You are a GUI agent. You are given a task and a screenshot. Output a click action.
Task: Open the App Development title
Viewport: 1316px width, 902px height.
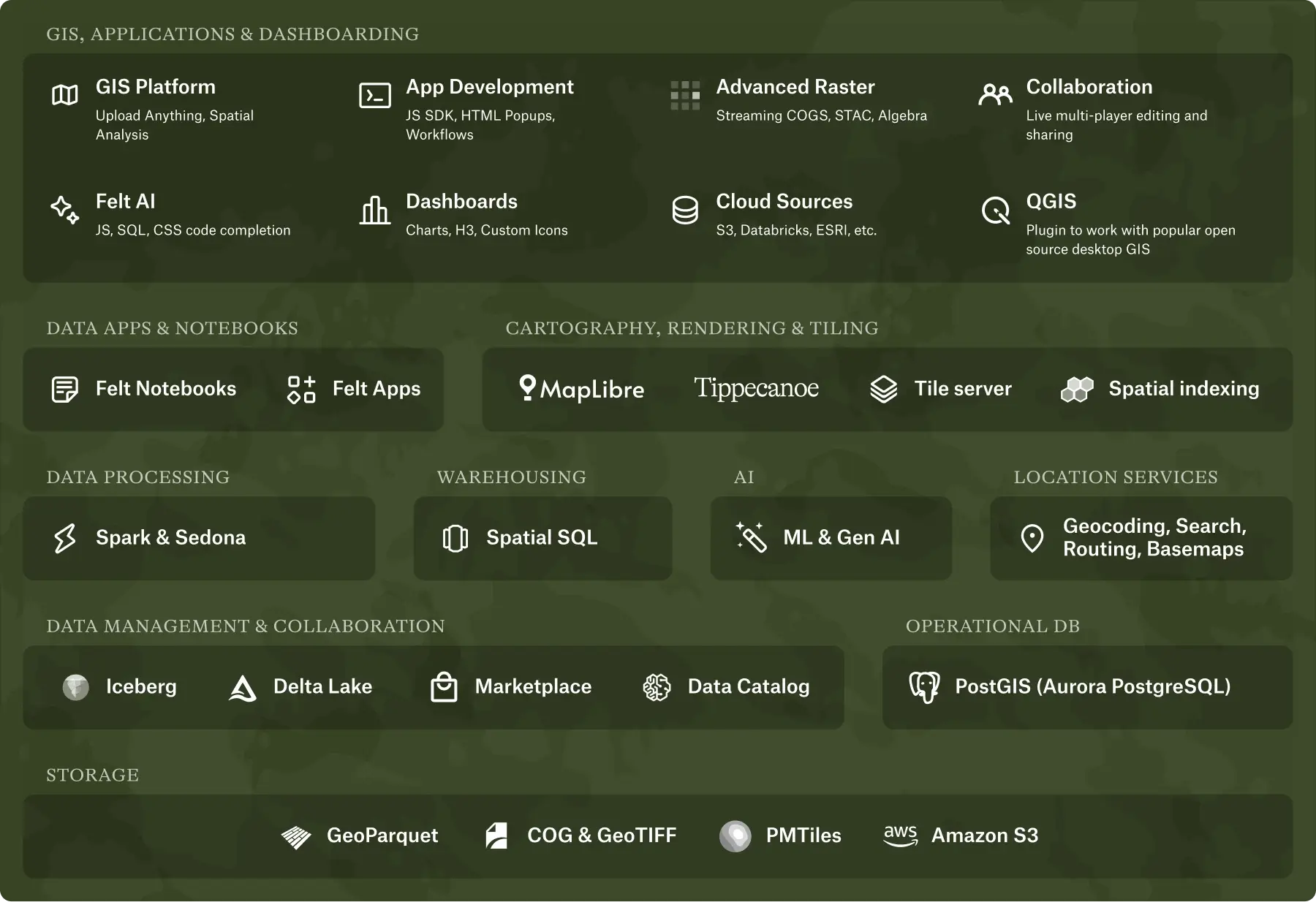coord(490,87)
